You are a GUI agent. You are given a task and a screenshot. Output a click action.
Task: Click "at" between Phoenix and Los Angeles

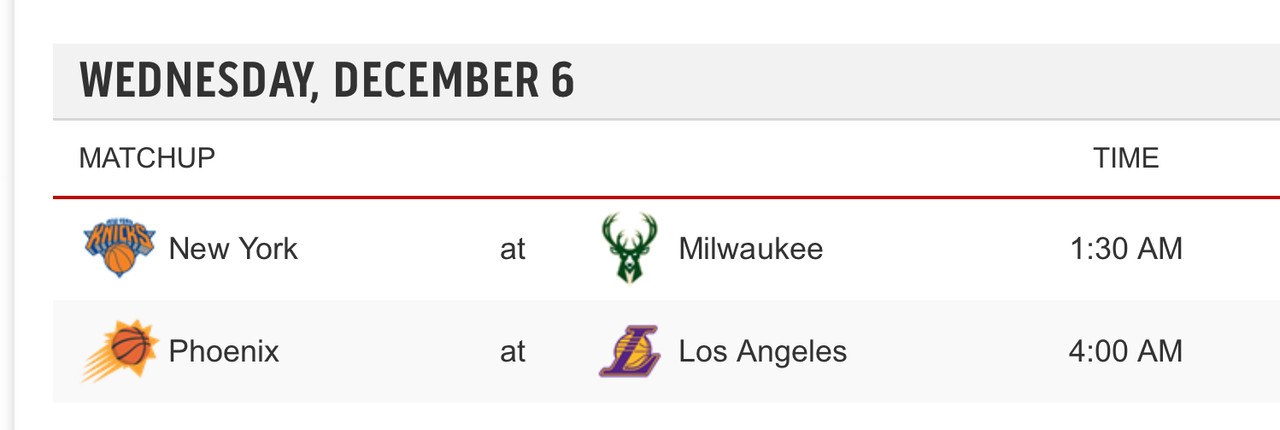[513, 351]
